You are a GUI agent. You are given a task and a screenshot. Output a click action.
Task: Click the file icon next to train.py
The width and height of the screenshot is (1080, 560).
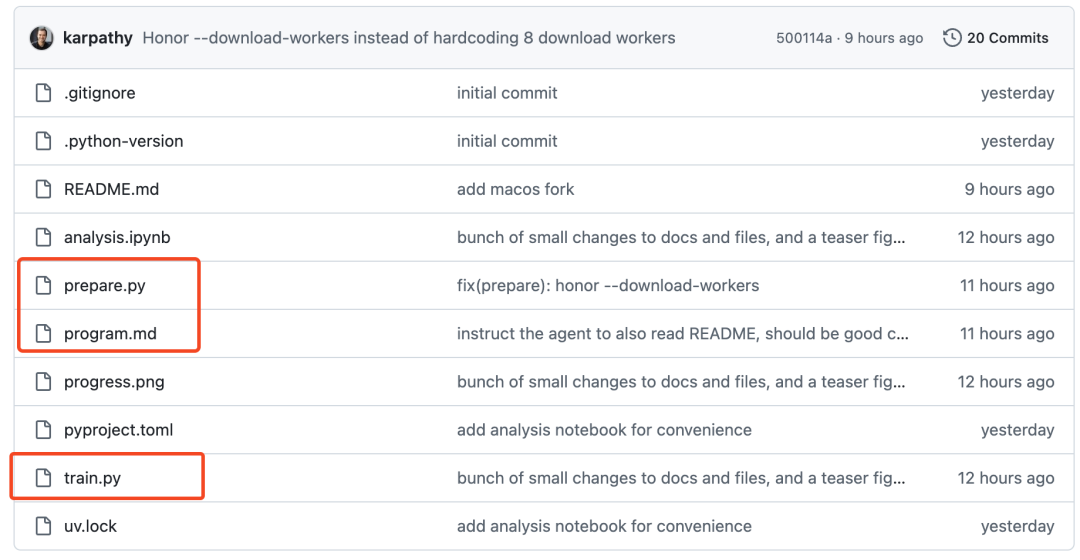pyautogui.click(x=43, y=478)
